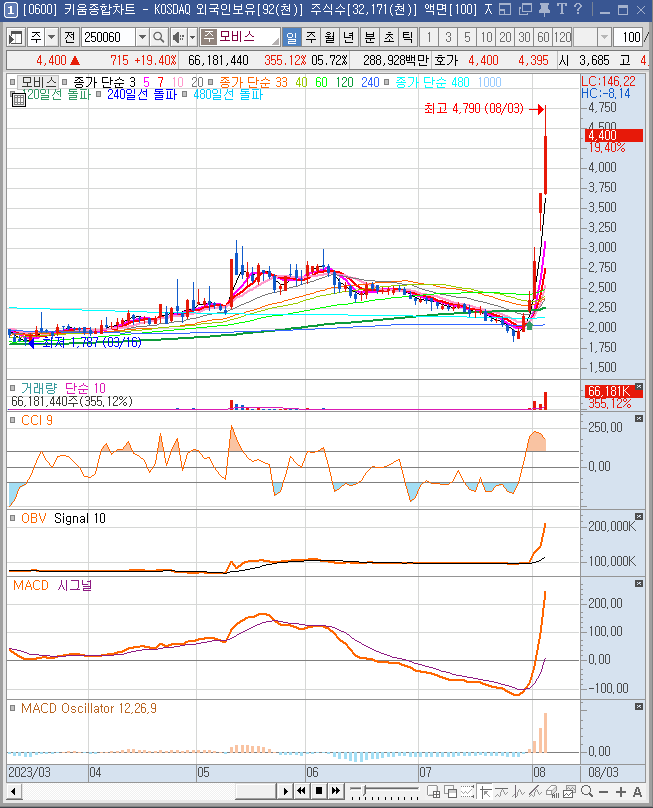This screenshot has width=653, height=808.
Task: Toggle the MACD Oscillator 12,26,9 checkbox
Action: (x=12, y=709)
